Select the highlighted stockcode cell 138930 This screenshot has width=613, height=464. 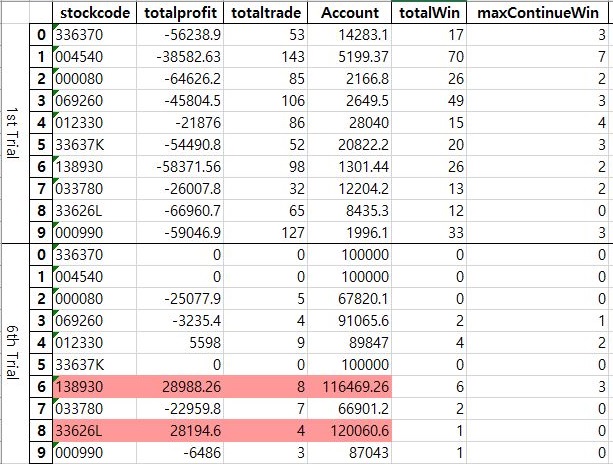tap(94, 387)
